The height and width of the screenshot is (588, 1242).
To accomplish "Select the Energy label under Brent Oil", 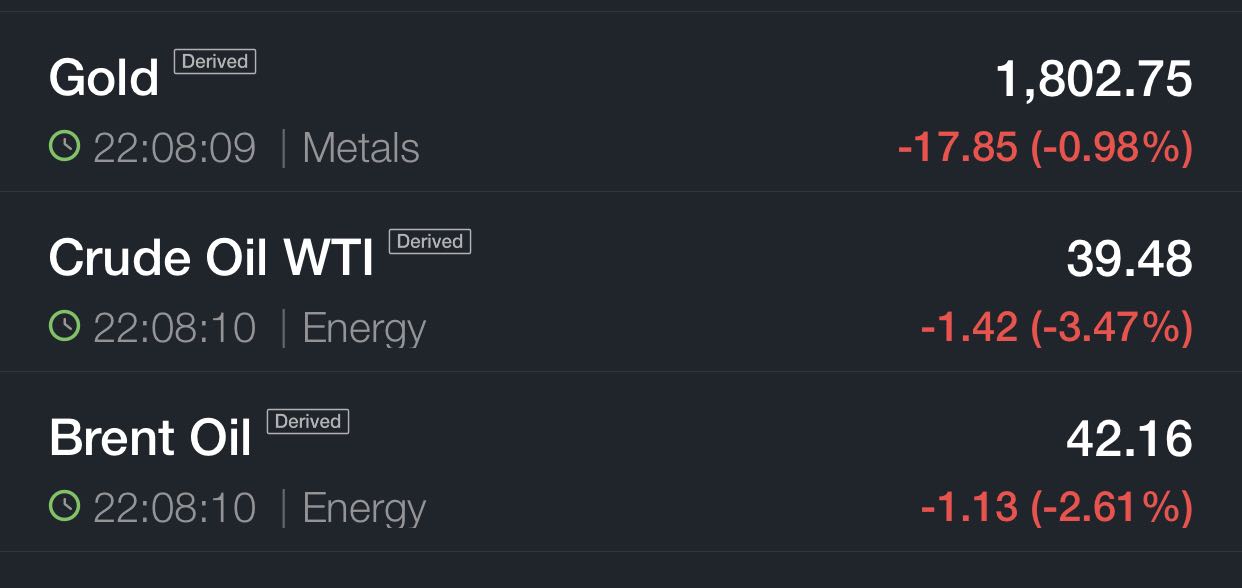I will click(364, 509).
